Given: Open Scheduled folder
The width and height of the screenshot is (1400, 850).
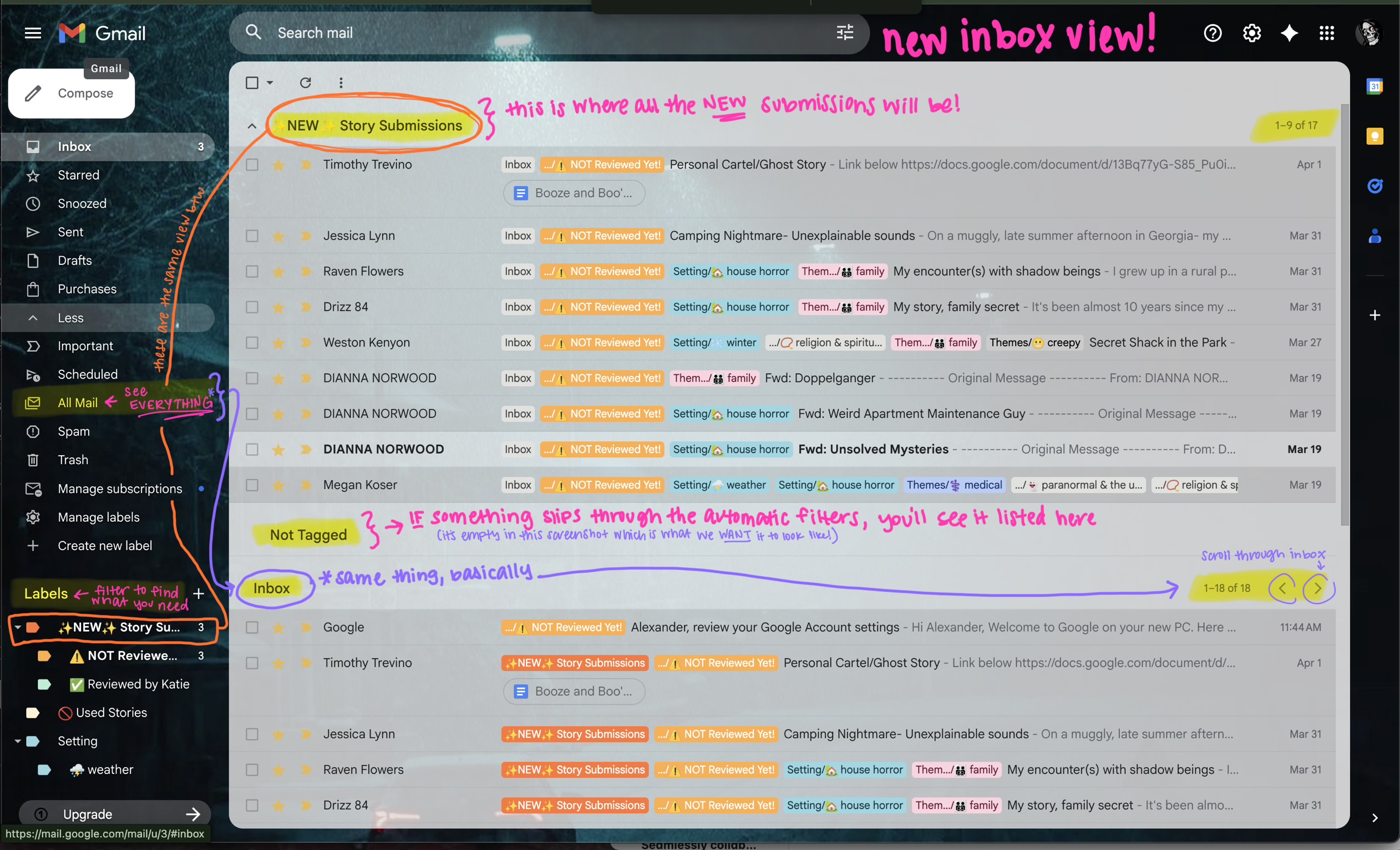Looking at the screenshot, I should pos(108,374).
